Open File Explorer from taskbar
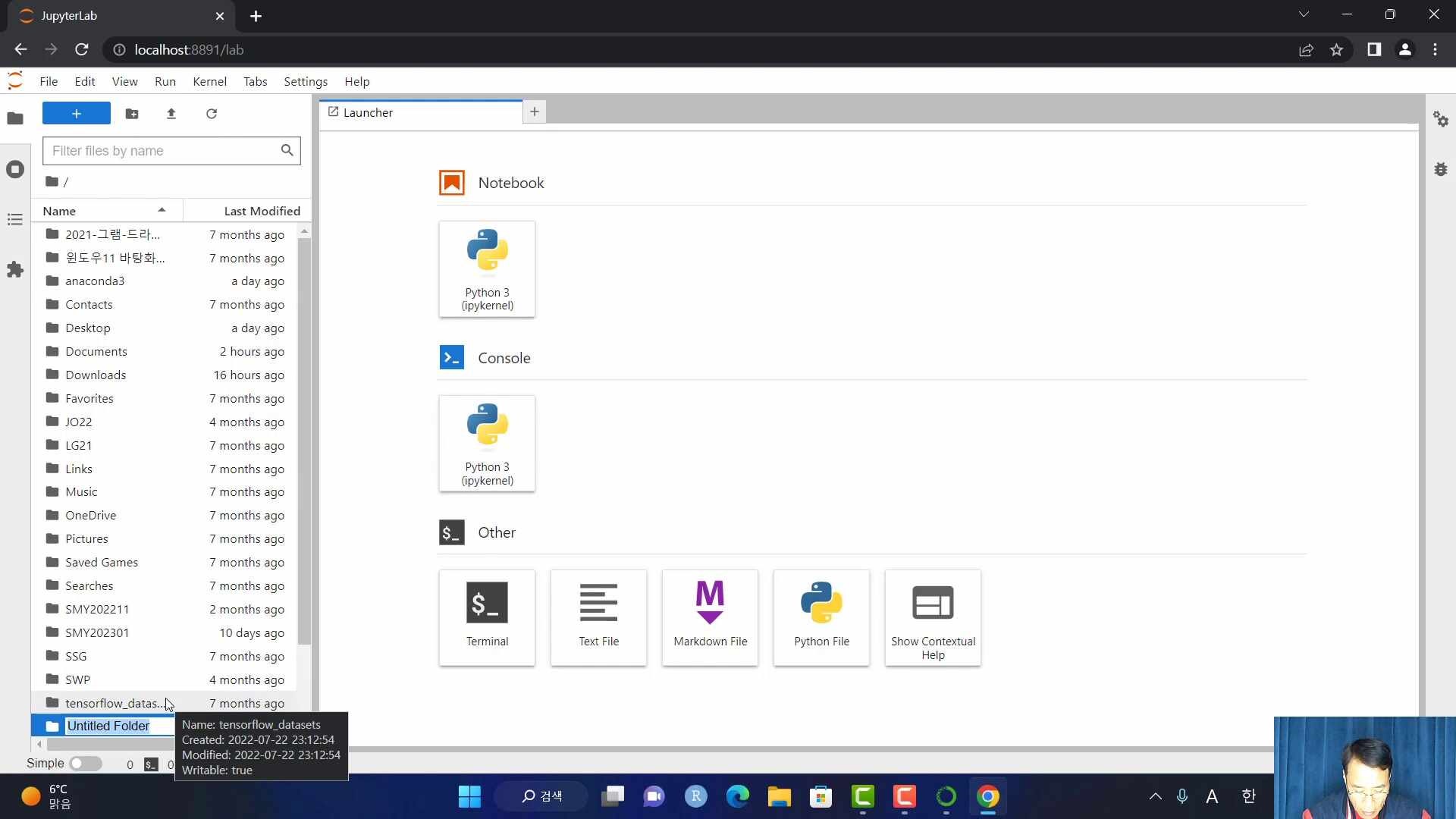Screen dimensions: 1456x819 pyautogui.click(x=779, y=796)
